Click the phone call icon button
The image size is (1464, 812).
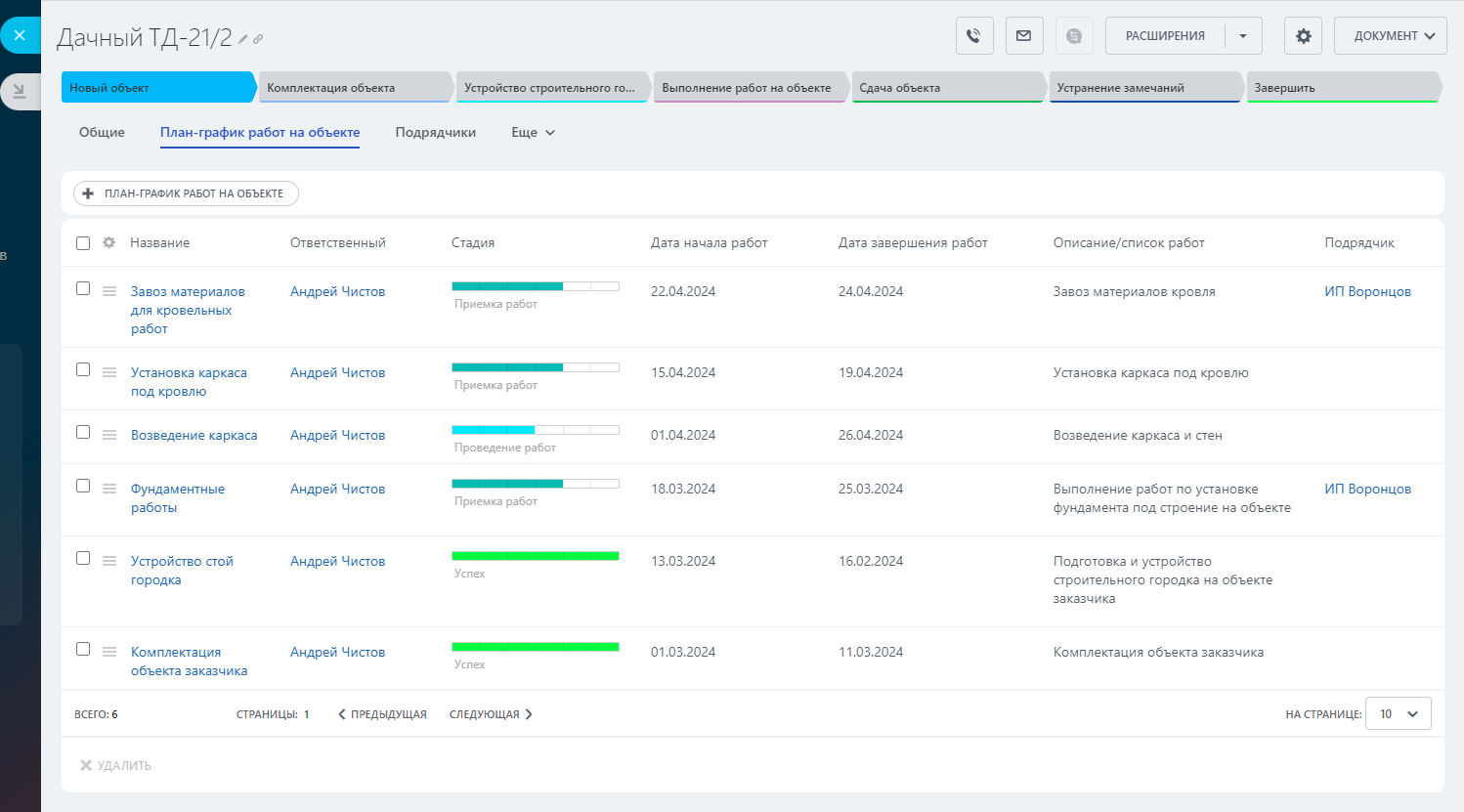pyautogui.click(x=973, y=36)
